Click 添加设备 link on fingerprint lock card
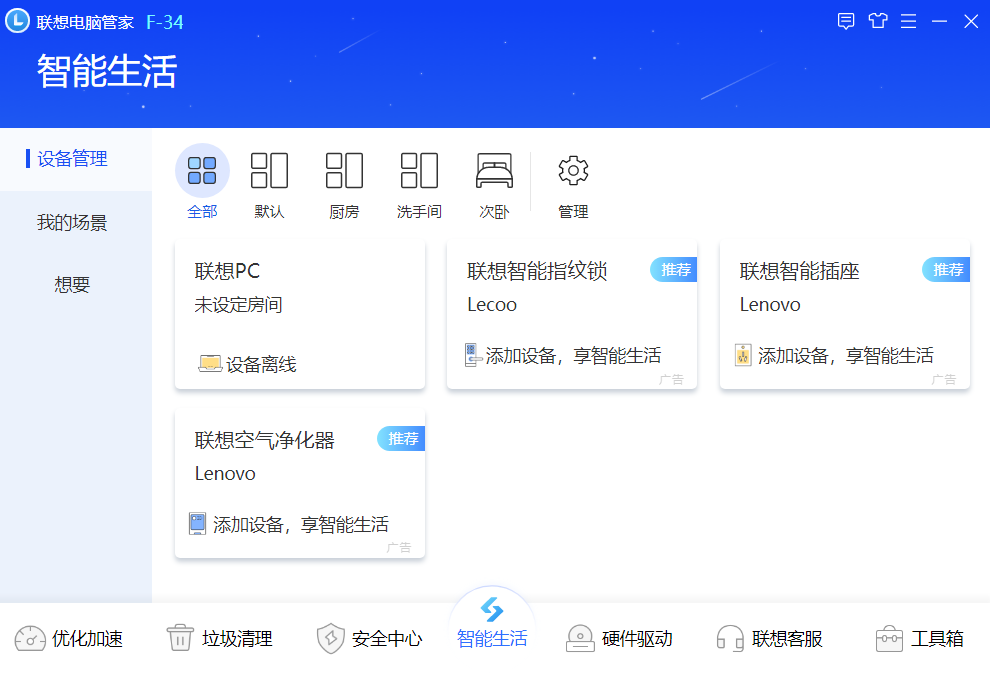Screen dimensions: 990x673 click(574, 355)
